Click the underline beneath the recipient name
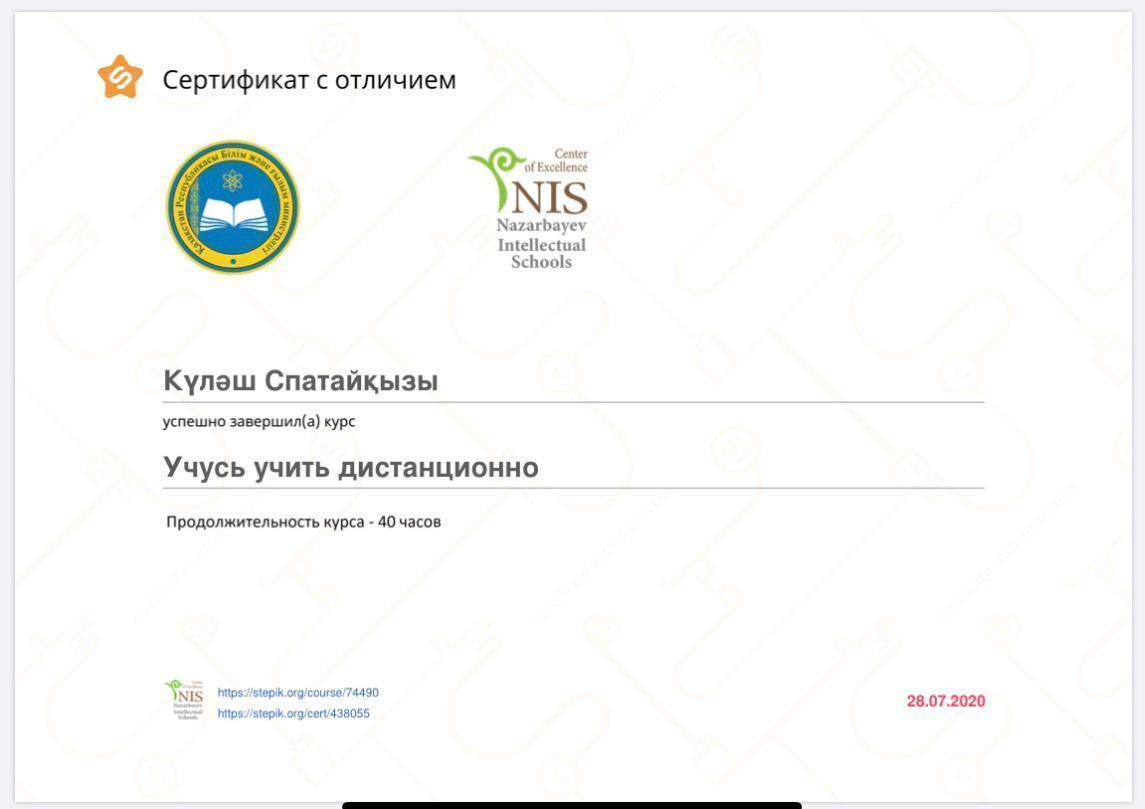The height and width of the screenshot is (809, 1145). tap(573, 402)
